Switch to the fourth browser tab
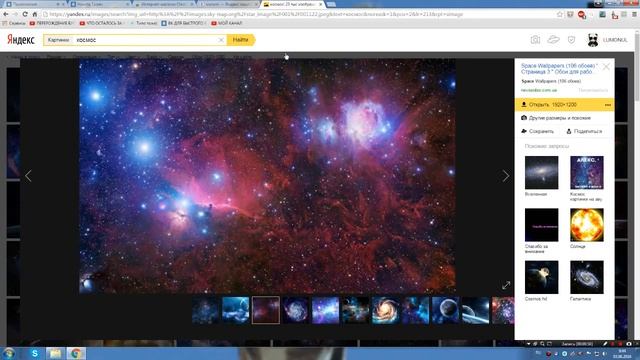640x360 pixels. click(229, 4)
